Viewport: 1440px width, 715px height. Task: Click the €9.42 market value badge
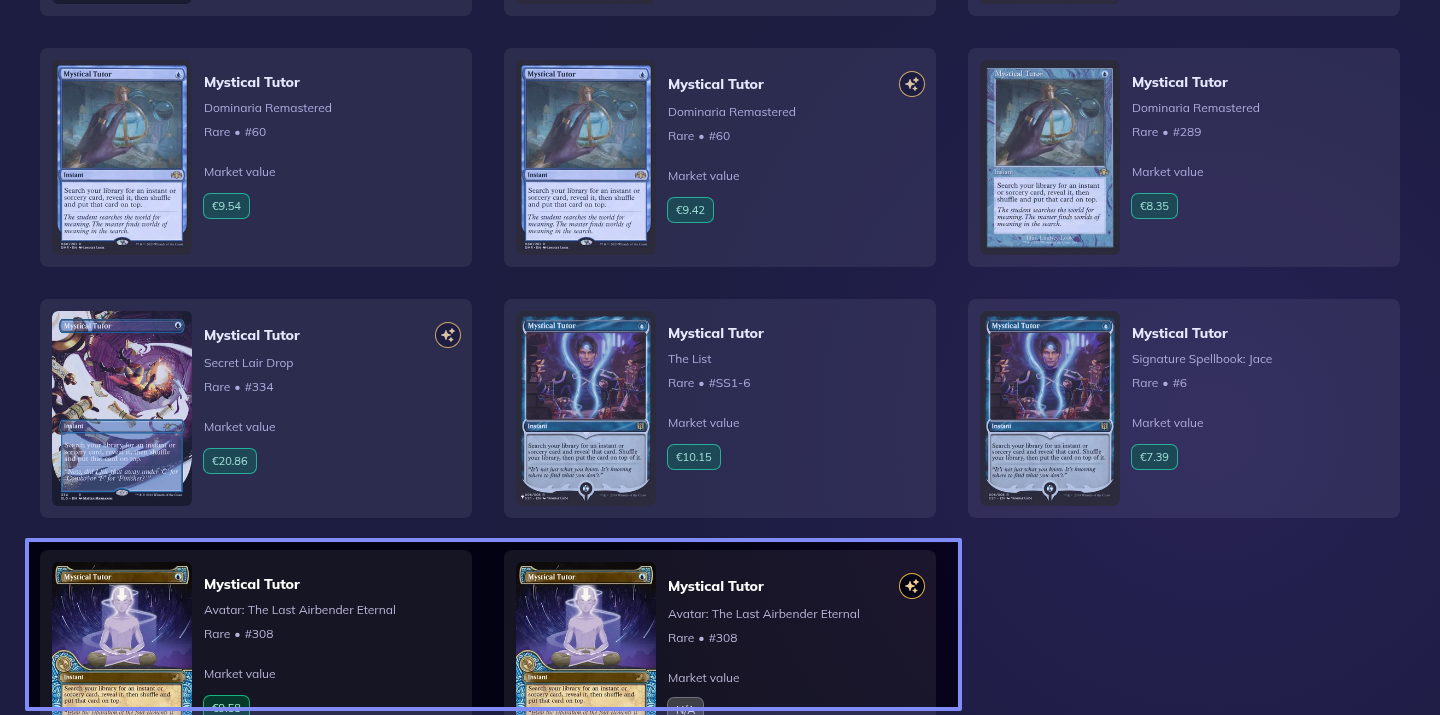(x=691, y=210)
